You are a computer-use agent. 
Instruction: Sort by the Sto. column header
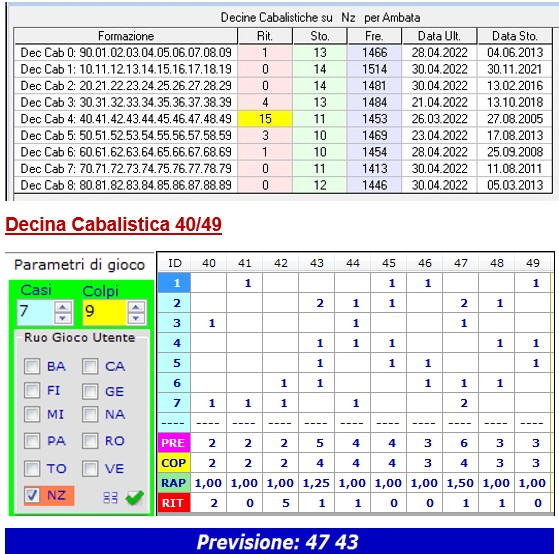coord(320,36)
